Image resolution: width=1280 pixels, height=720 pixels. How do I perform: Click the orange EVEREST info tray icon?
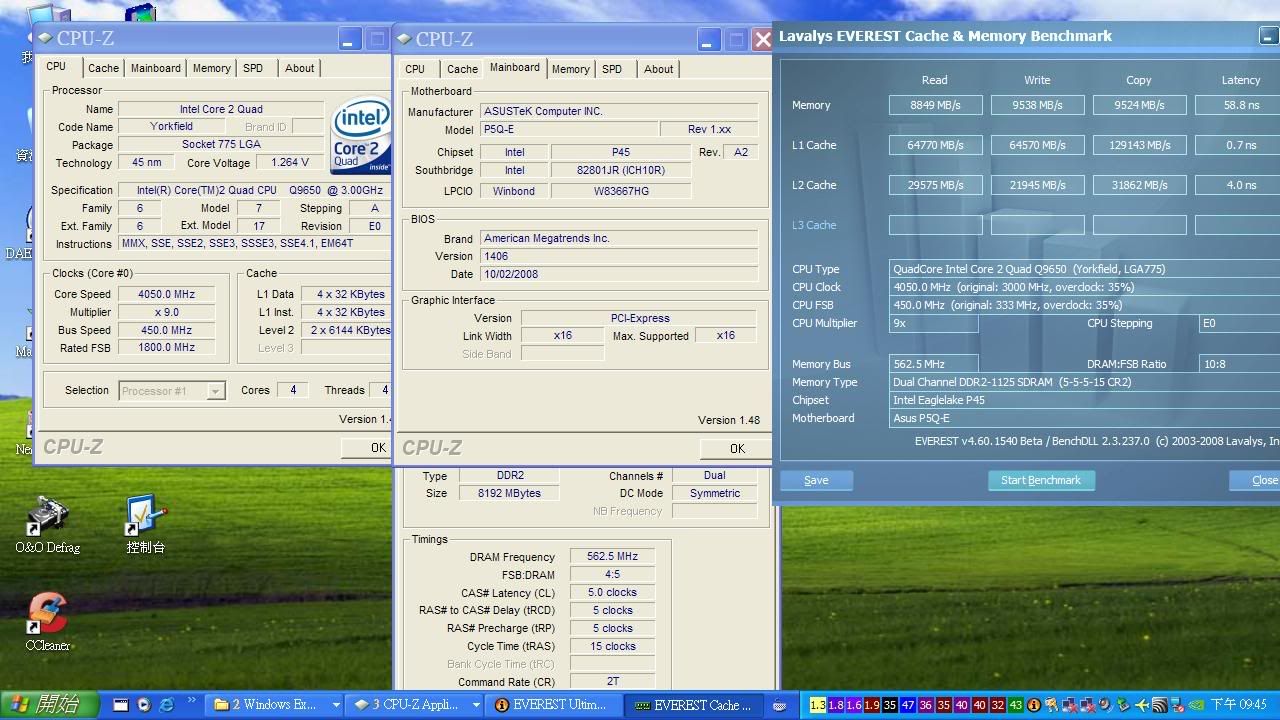coord(1034,705)
